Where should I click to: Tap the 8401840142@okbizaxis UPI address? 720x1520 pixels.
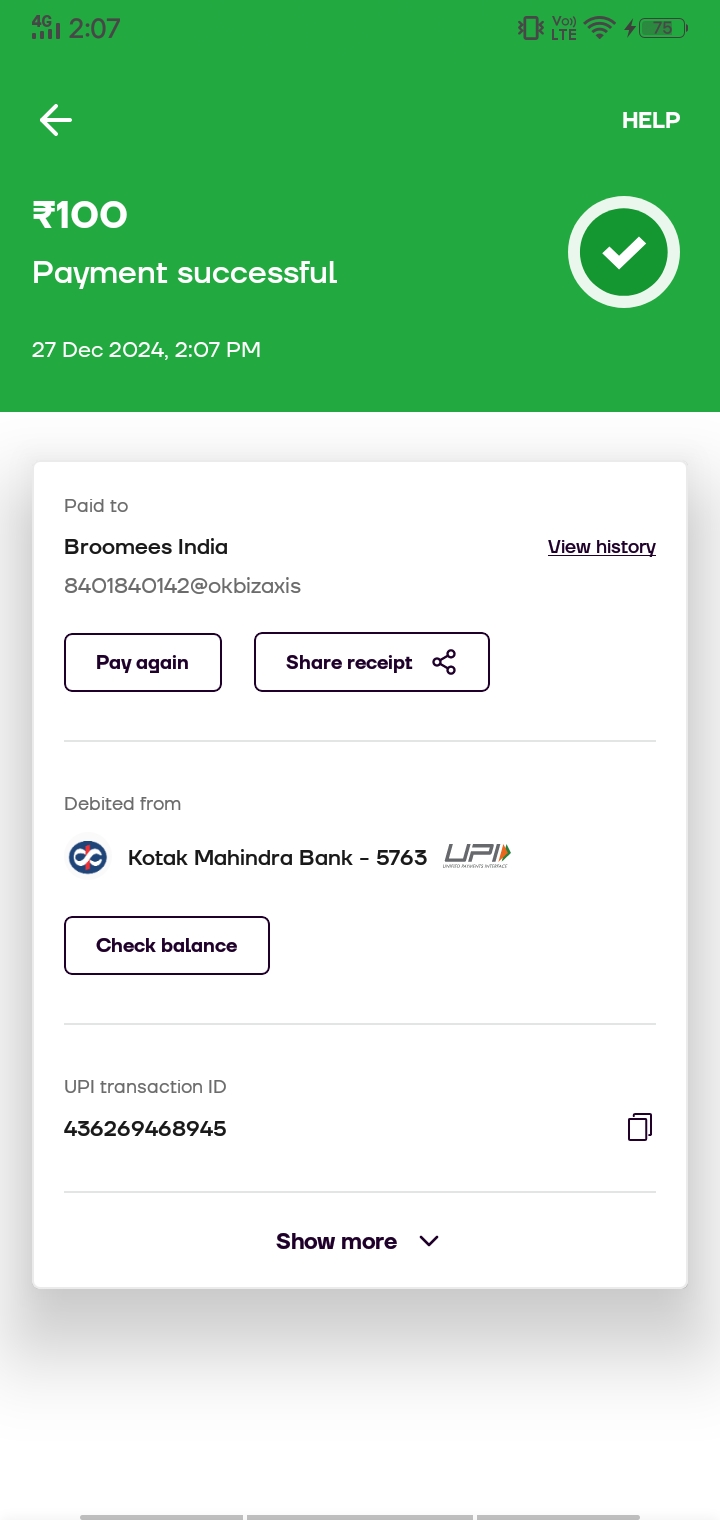[x=182, y=586]
